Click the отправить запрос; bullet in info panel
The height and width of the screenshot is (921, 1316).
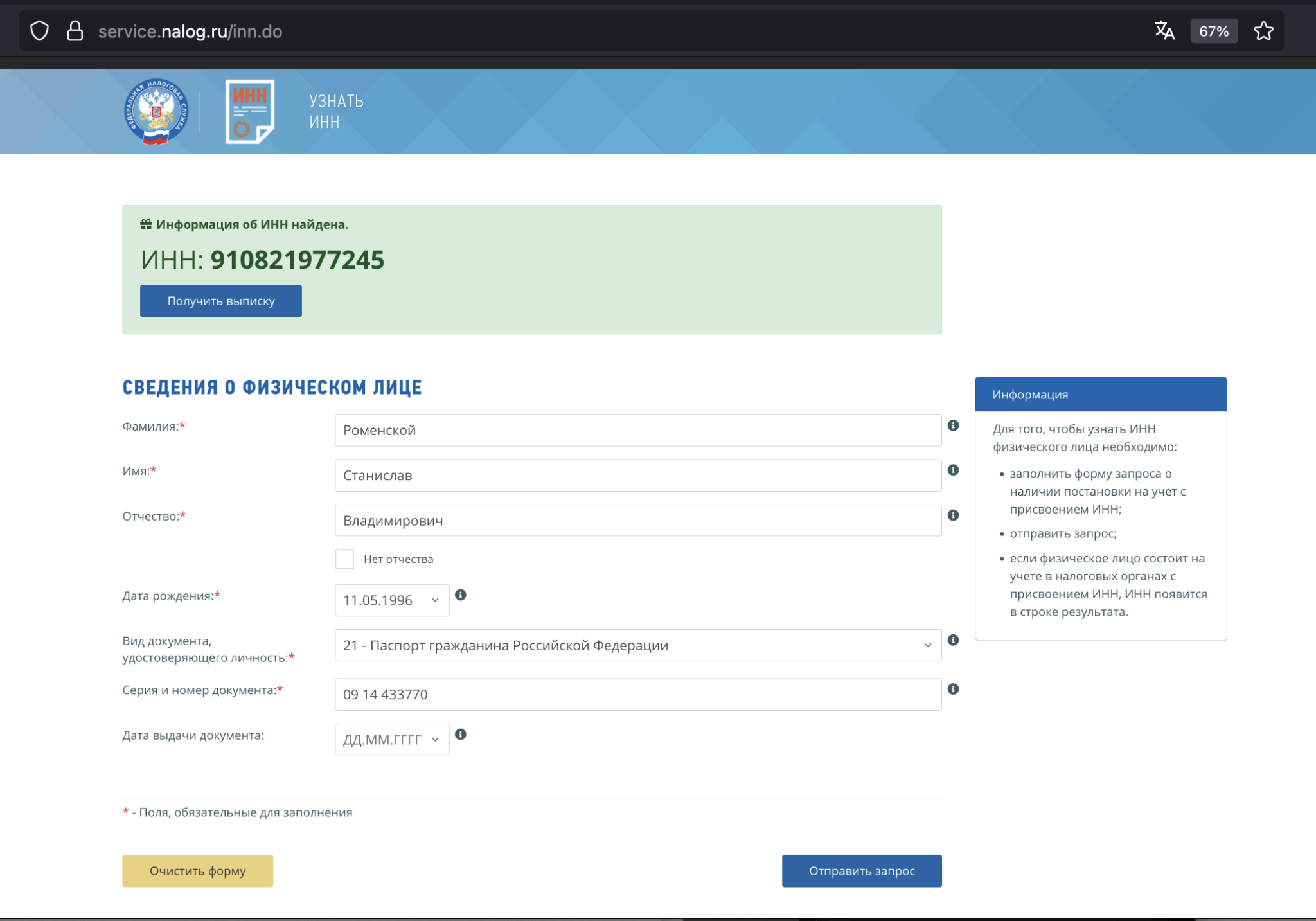pyautogui.click(x=1063, y=533)
